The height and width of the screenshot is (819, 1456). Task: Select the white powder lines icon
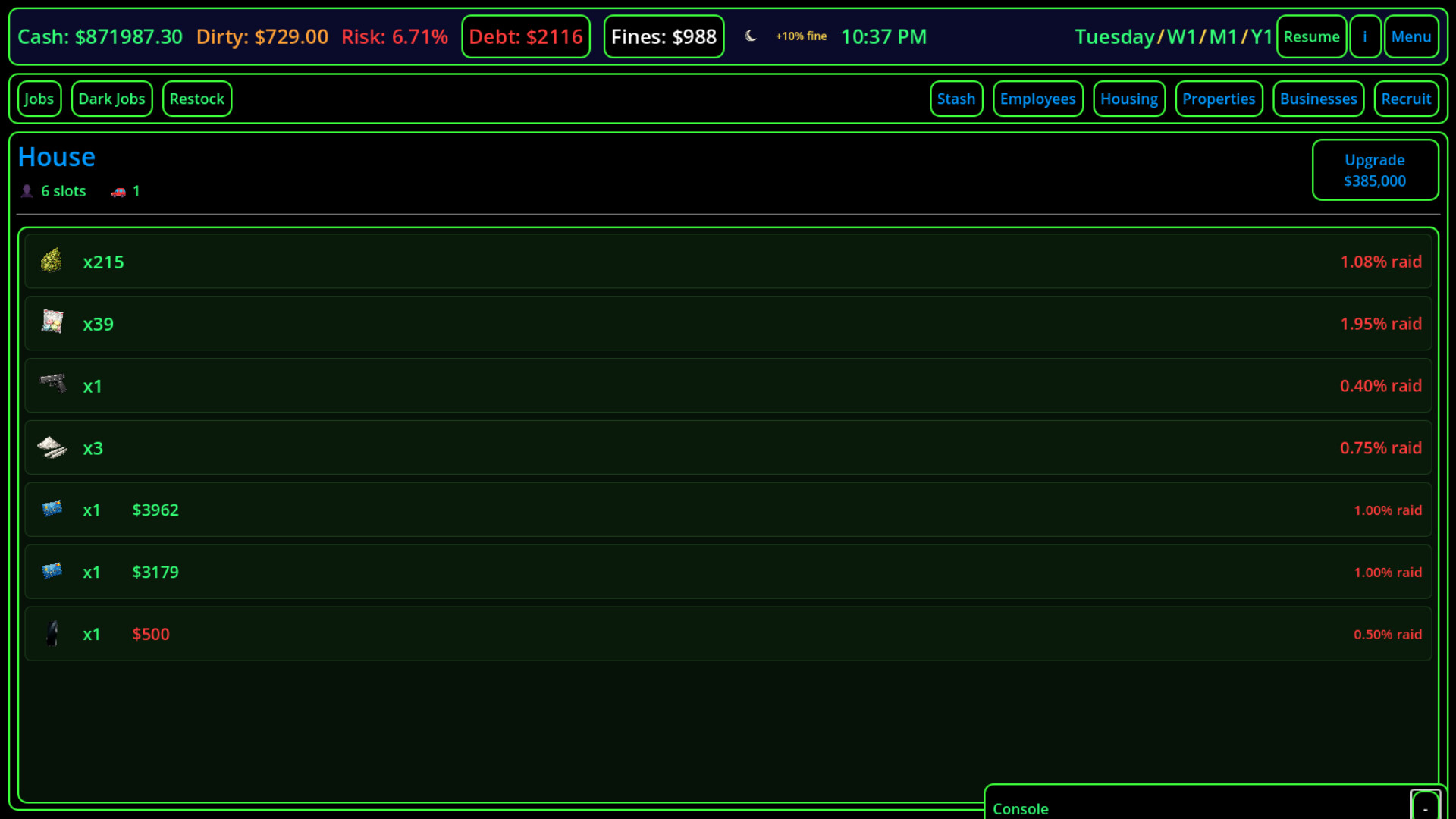pos(52,447)
